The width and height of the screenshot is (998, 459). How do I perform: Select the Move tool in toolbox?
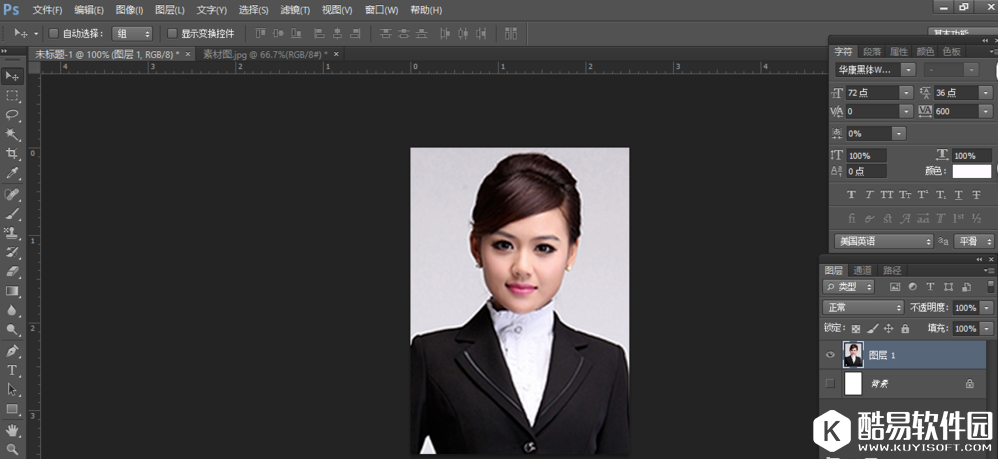[x=12, y=76]
